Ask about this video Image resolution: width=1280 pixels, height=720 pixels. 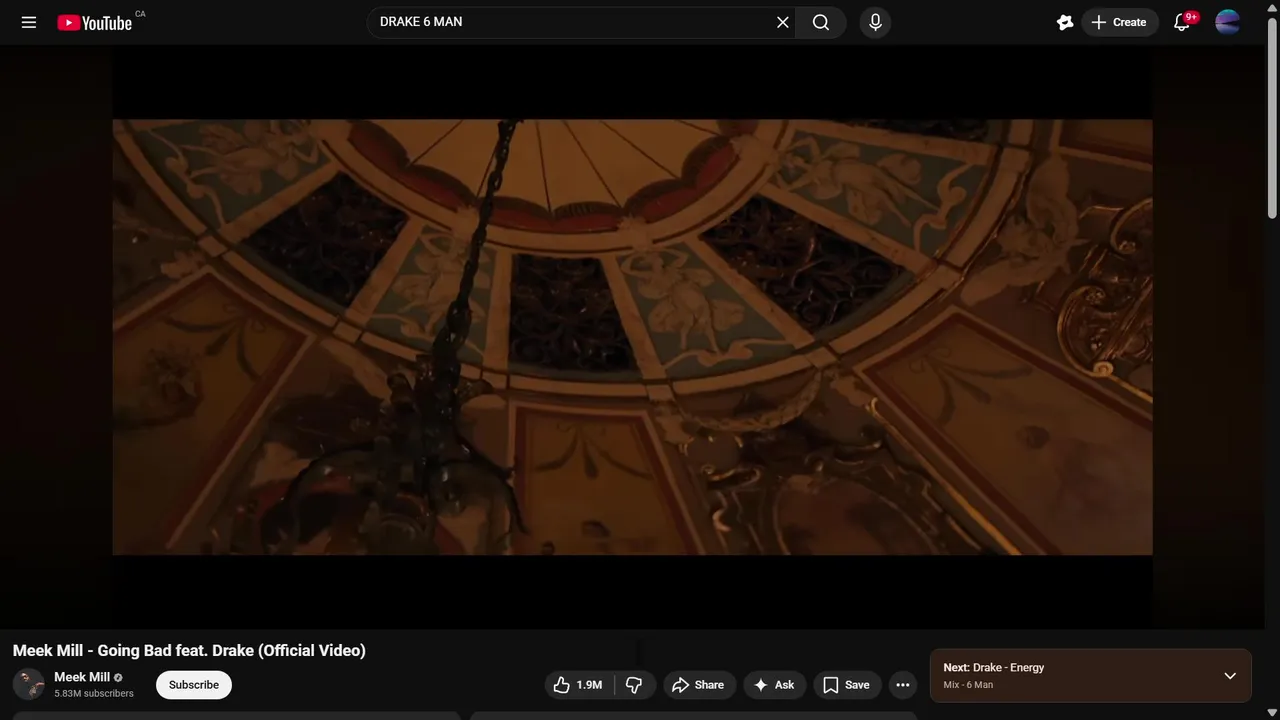pyautogui.click(x=774, y=685)
